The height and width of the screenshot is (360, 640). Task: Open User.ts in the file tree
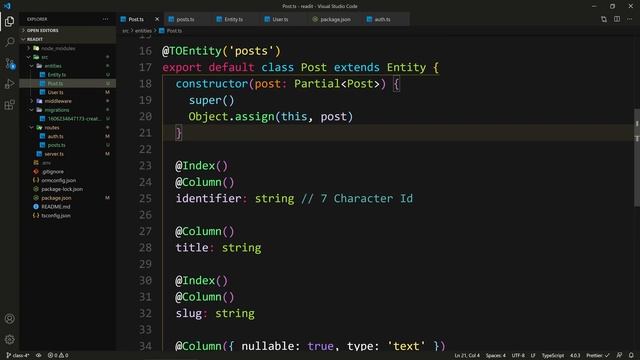(56, 92)
